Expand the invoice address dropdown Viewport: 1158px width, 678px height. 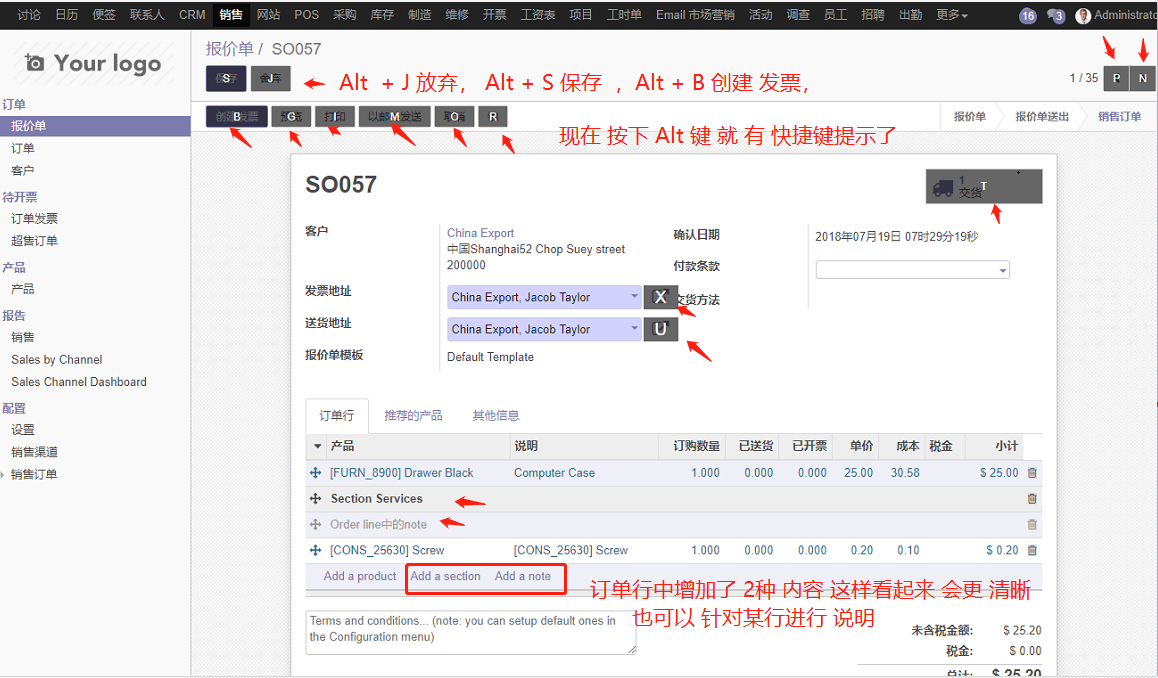click(634, 297)
